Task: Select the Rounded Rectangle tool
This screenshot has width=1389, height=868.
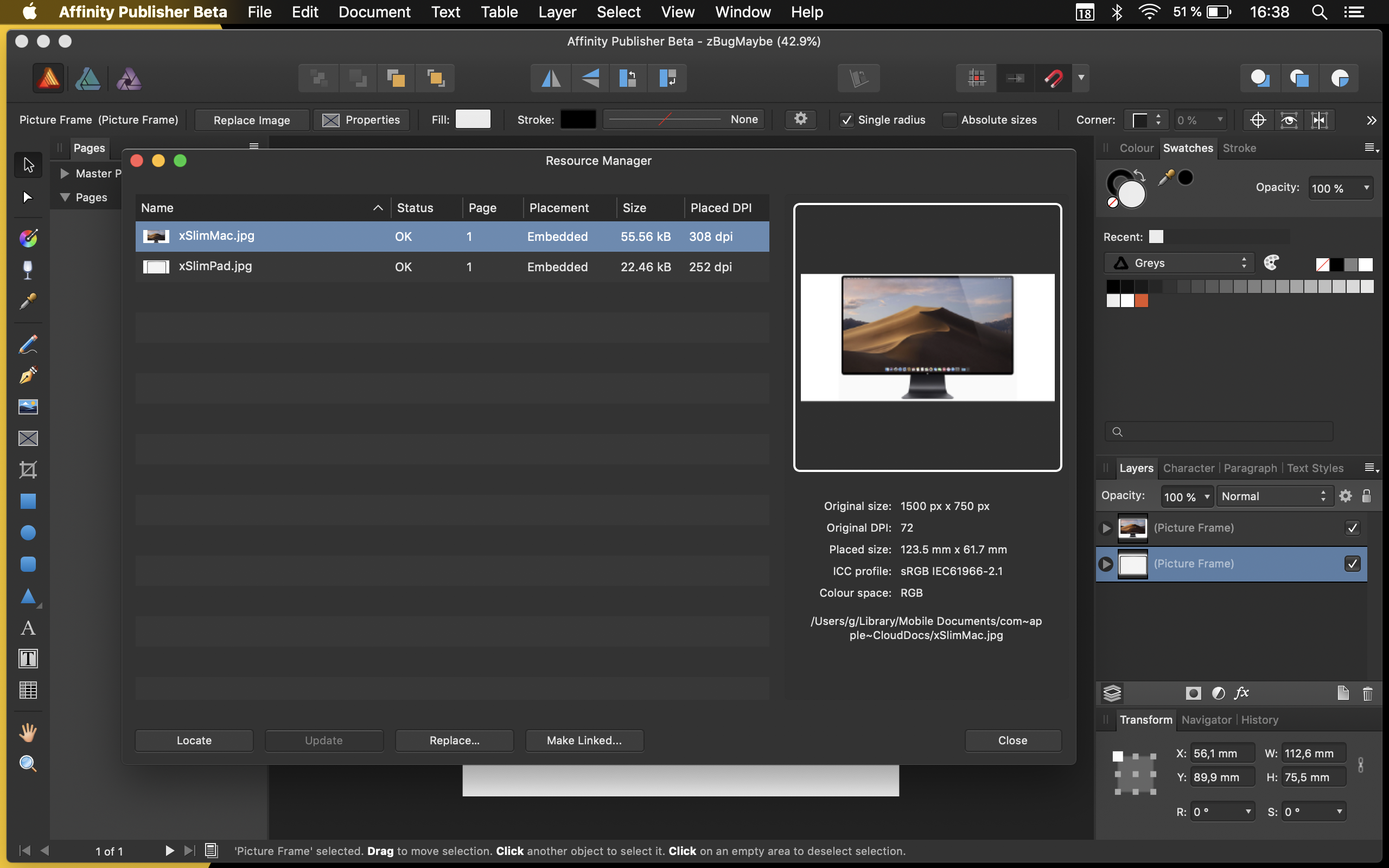Action: [x=28, y=564]
